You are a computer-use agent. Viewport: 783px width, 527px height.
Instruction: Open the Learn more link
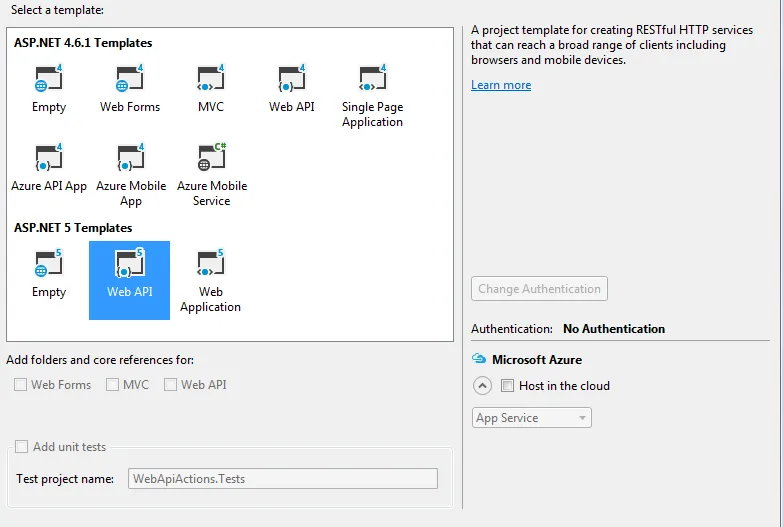tap(501, 85)
